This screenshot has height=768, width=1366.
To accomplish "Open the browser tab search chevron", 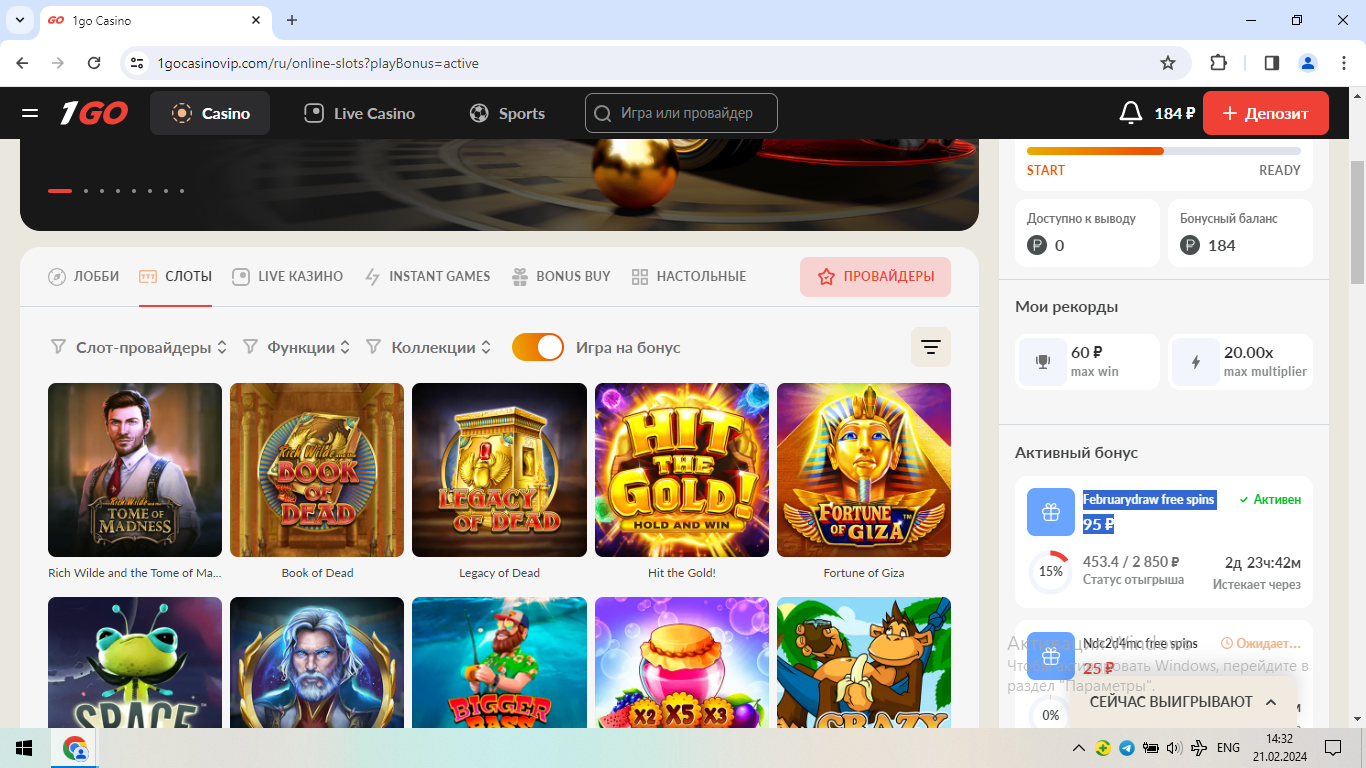I will [20, 20].
